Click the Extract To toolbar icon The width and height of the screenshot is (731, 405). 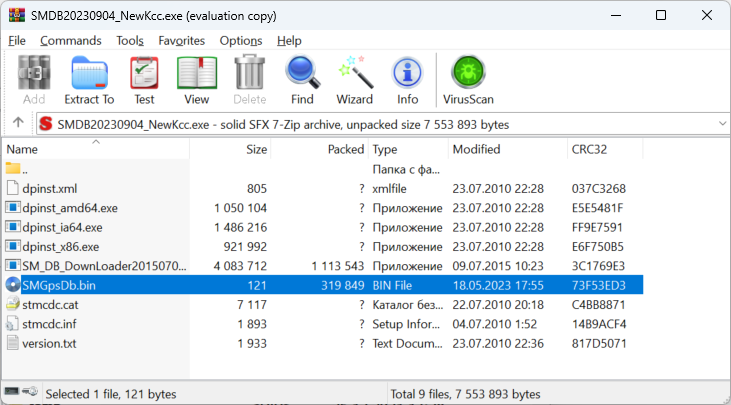tap(89, 79)
